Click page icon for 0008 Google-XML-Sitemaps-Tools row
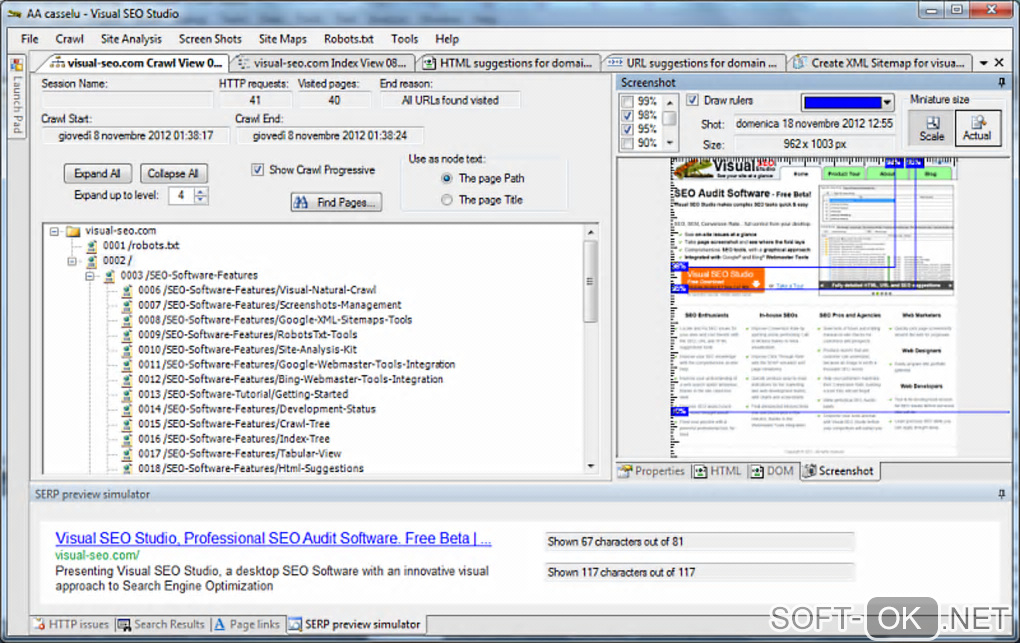 (x=128, y=320)
